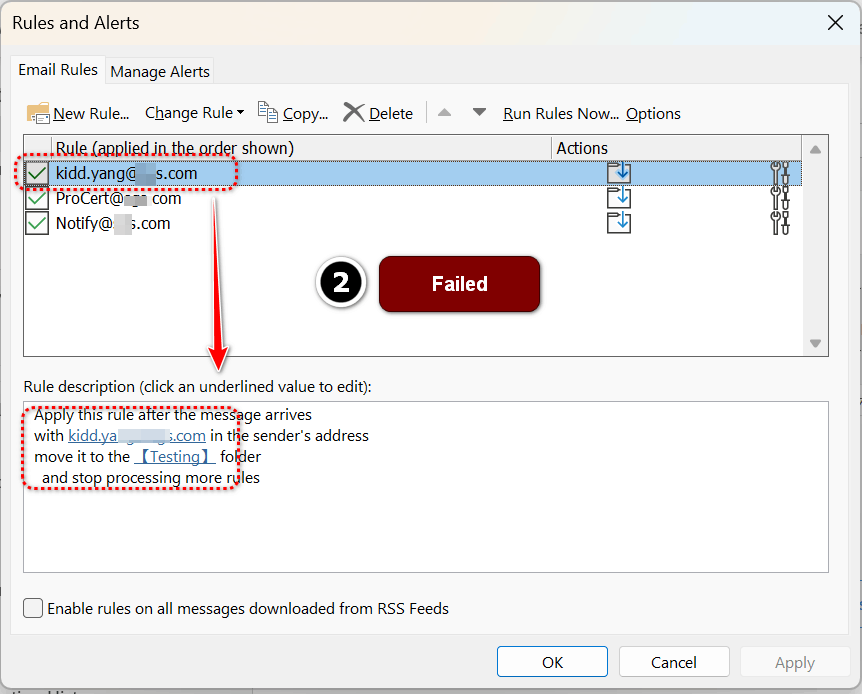Click the New Rule folder icon

tap(38, 113)
